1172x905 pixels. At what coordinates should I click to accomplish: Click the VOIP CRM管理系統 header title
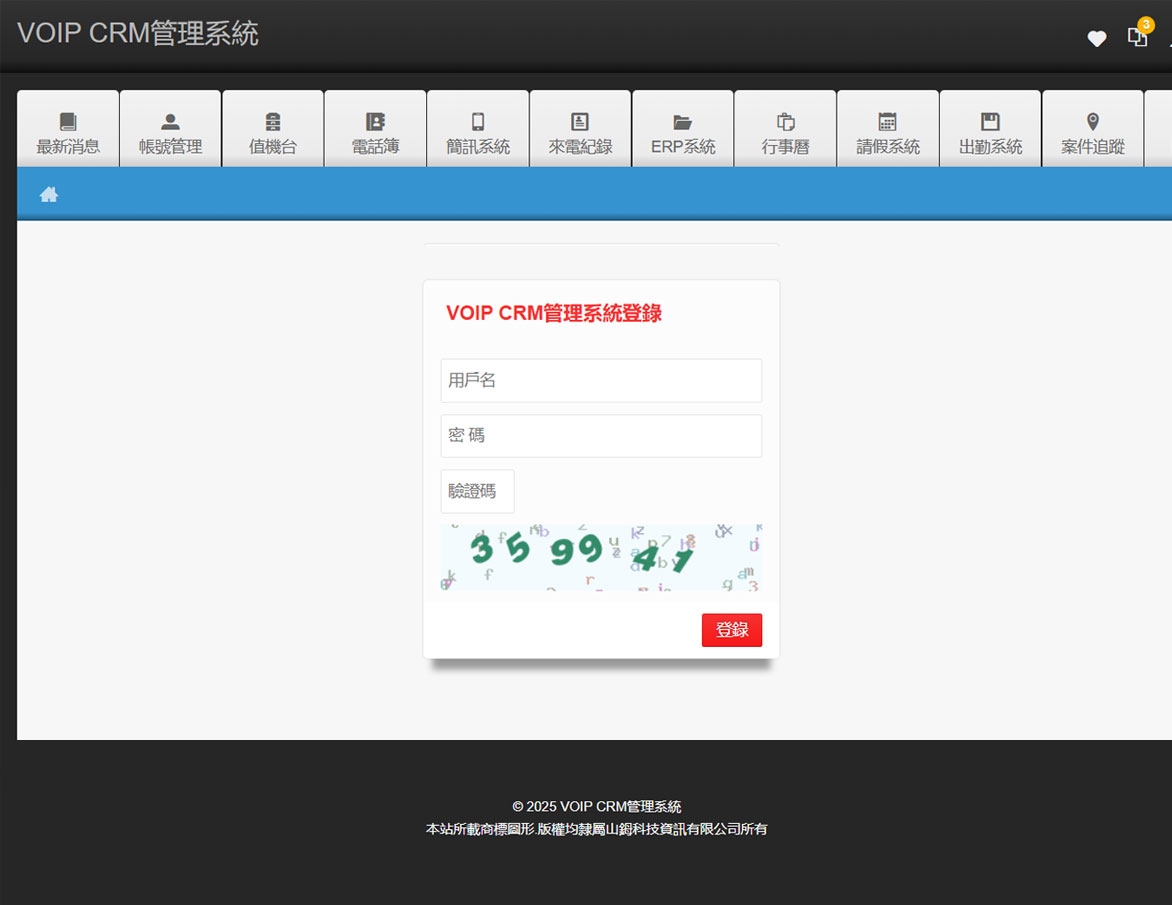coord(138,34)
